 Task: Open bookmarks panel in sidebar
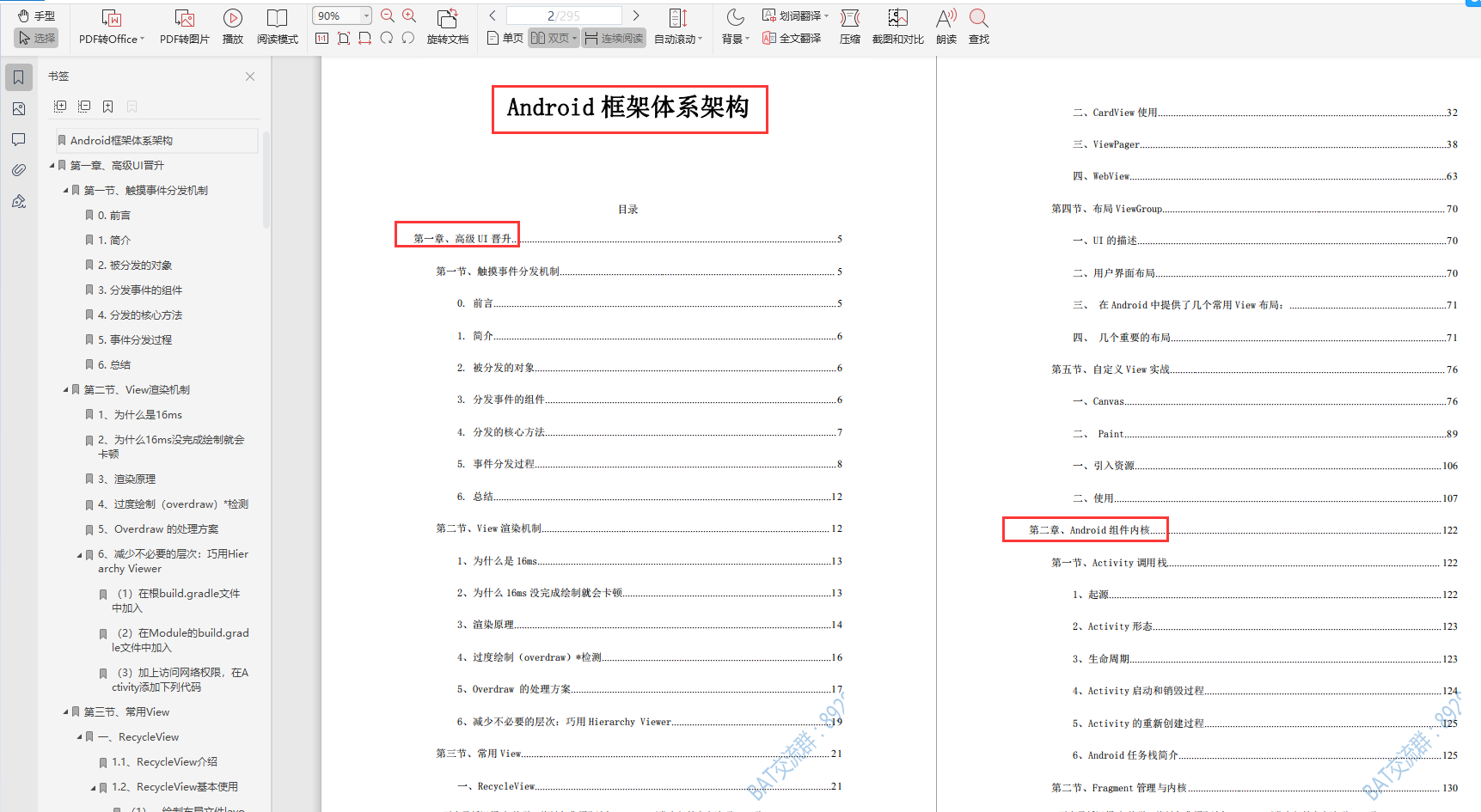[x=19, y=77]
